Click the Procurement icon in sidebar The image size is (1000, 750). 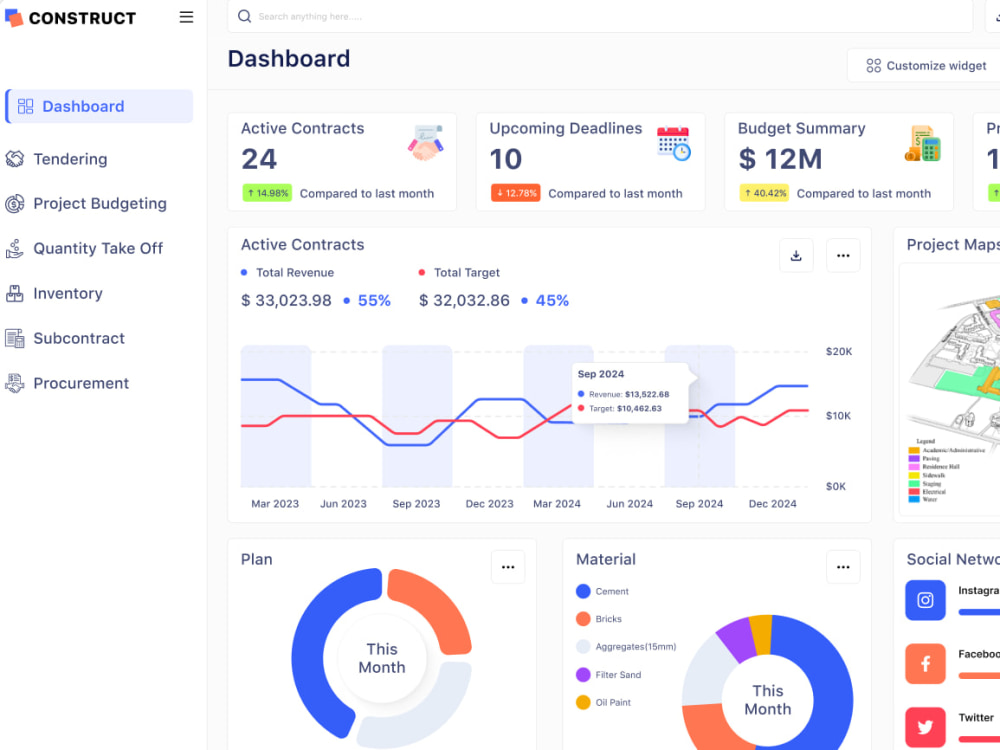[x=15, y=383]
